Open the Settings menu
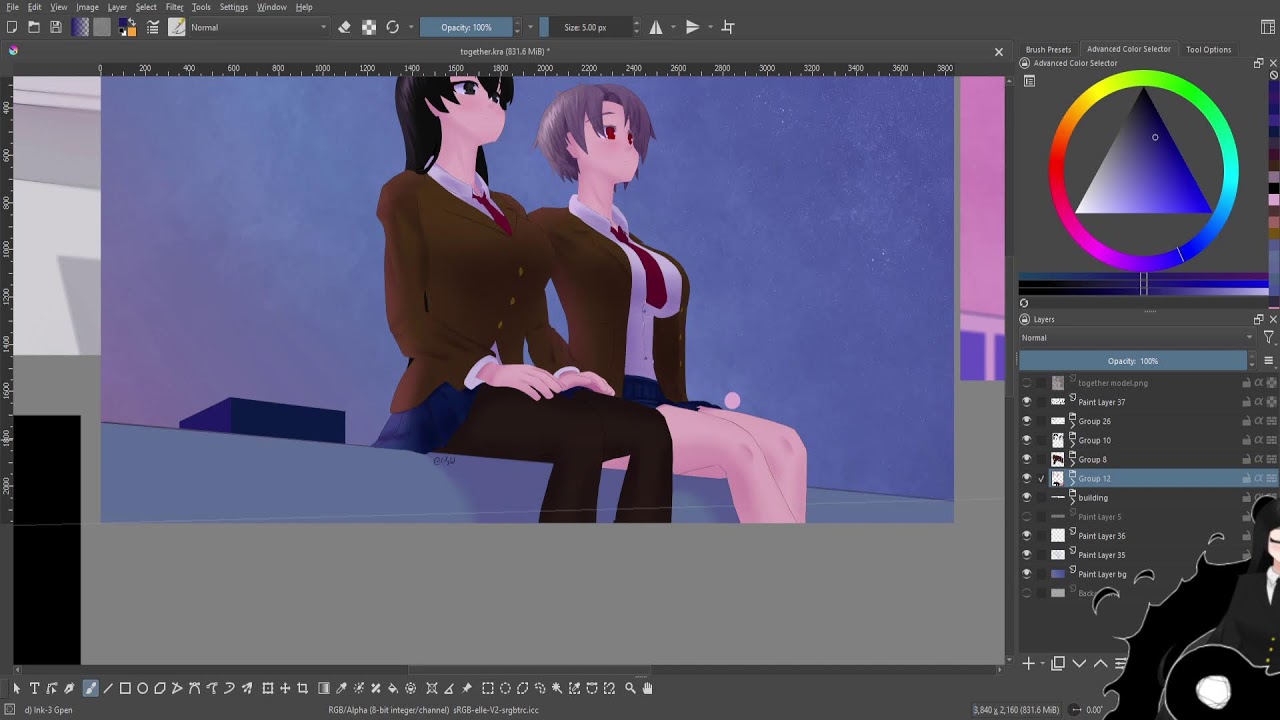1280x720 pixels. [x=234, y=7]
